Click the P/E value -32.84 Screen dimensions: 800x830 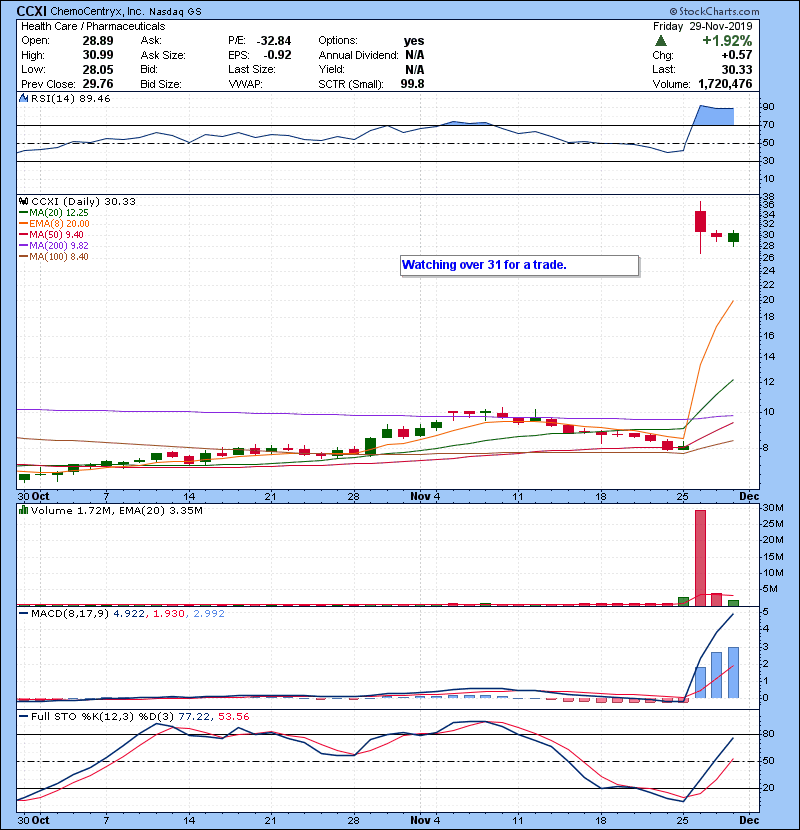[274, 41]
